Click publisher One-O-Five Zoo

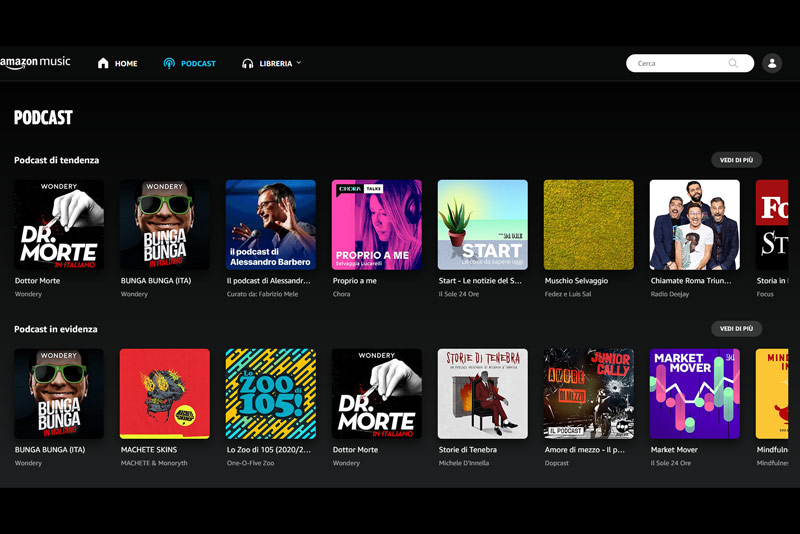[x=251, y=463]
